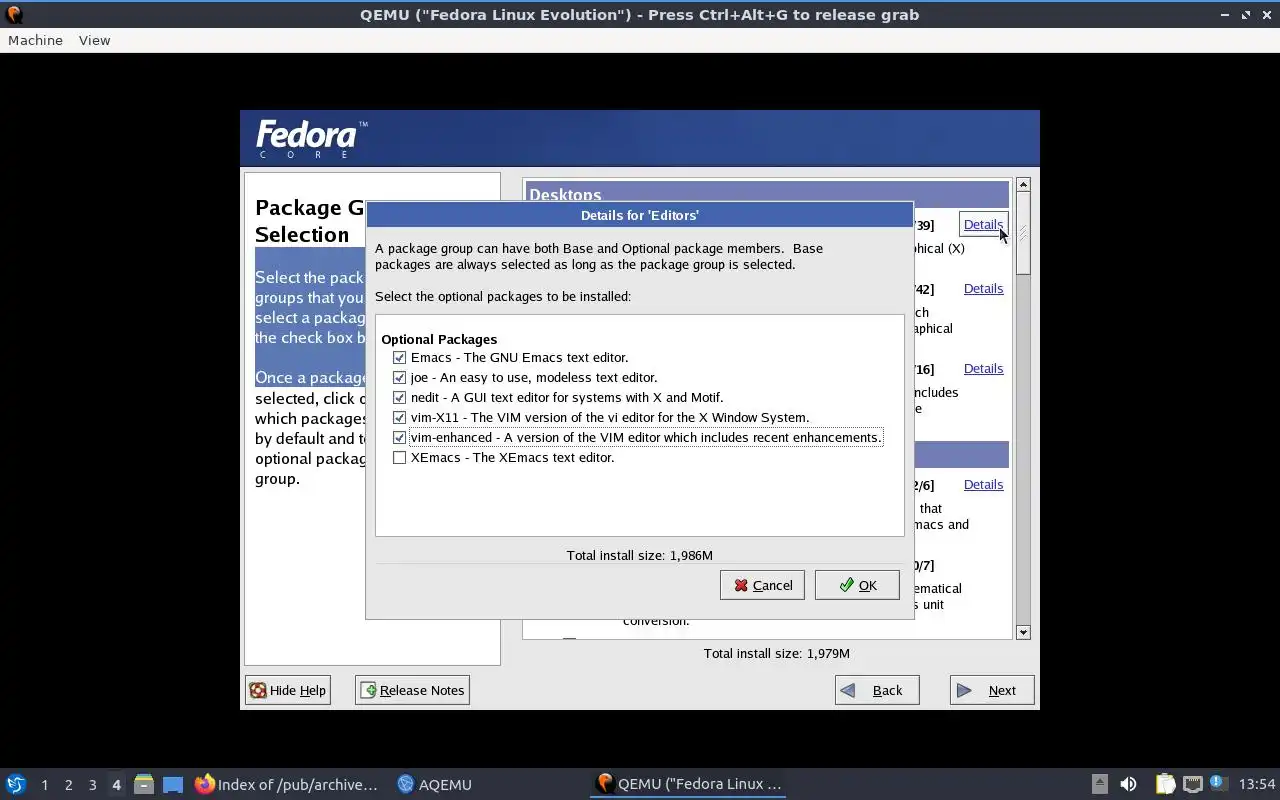The width and height of the screenshot is (1280, 800).
Task: Click the Desktops group header
Action: click(766, 195)
